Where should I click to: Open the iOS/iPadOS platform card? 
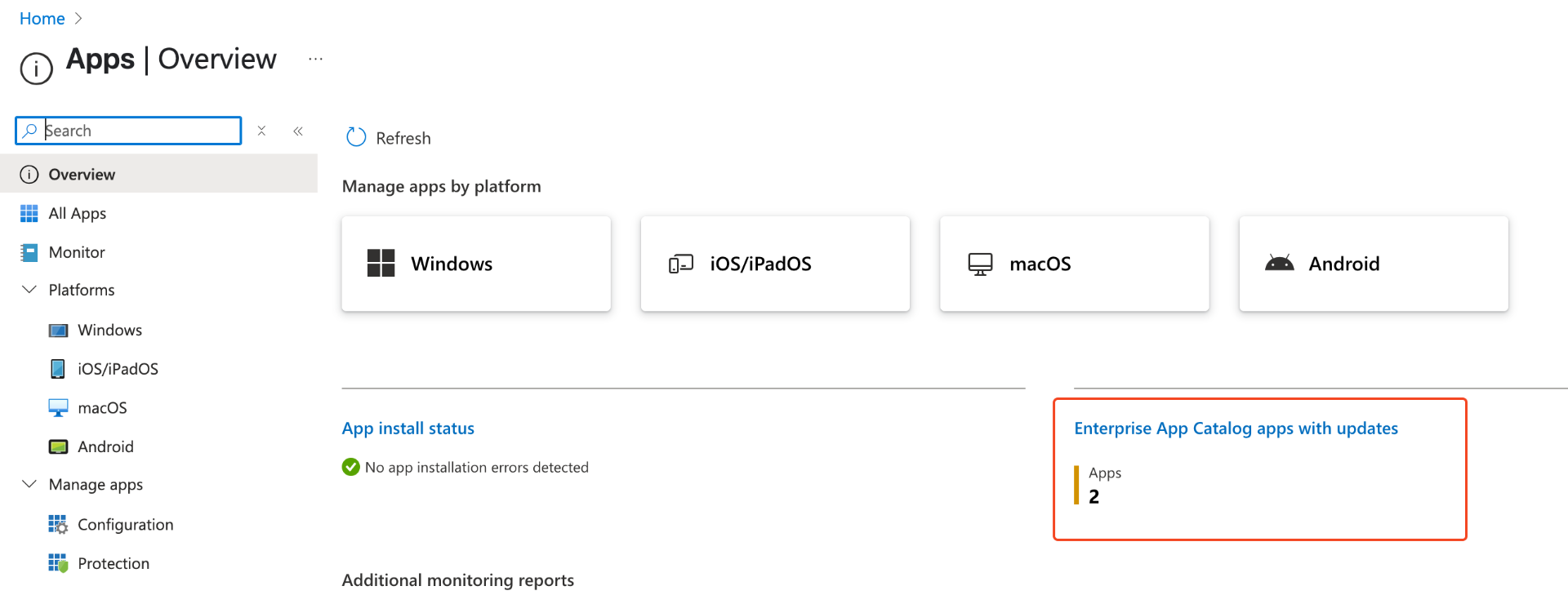pyautogui.click(x=775, y=264)
